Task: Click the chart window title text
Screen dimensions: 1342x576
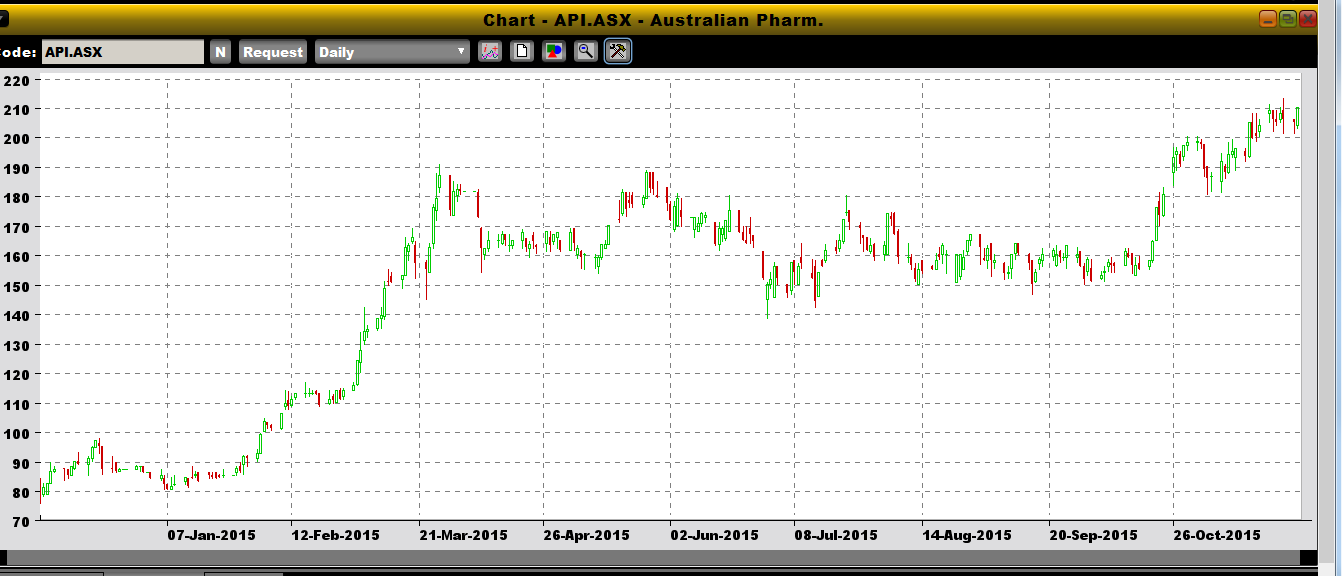Action: [653, 20]
